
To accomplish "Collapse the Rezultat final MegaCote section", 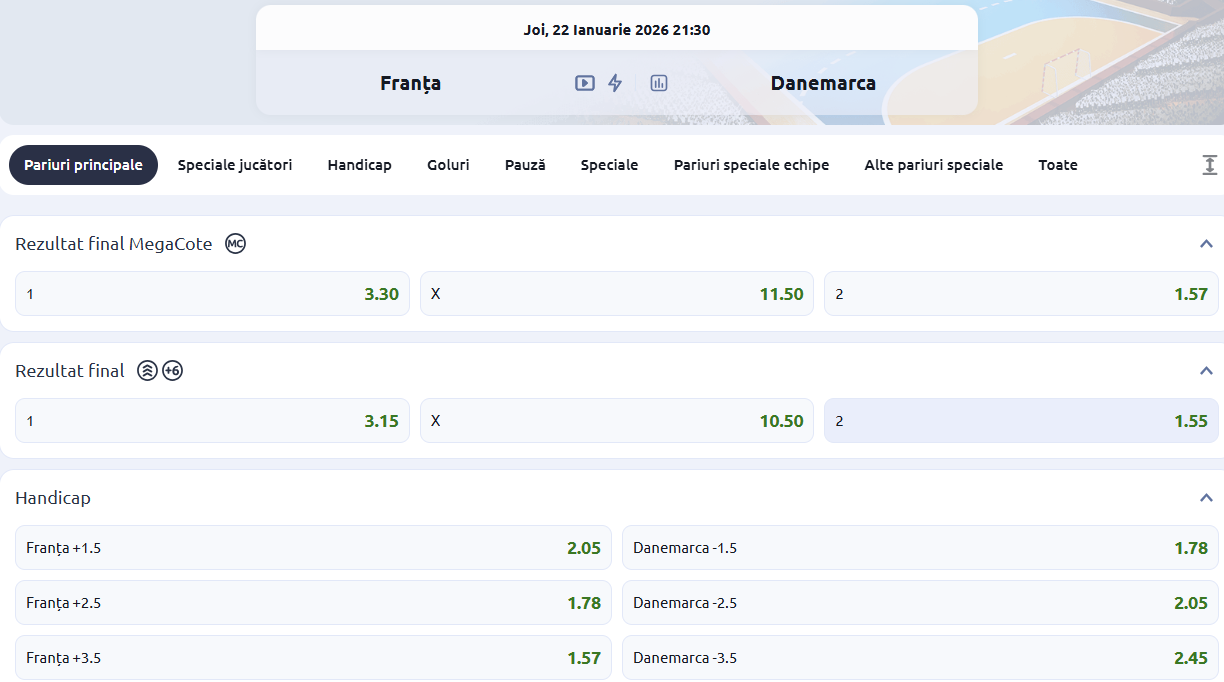I will [1206, 244].
